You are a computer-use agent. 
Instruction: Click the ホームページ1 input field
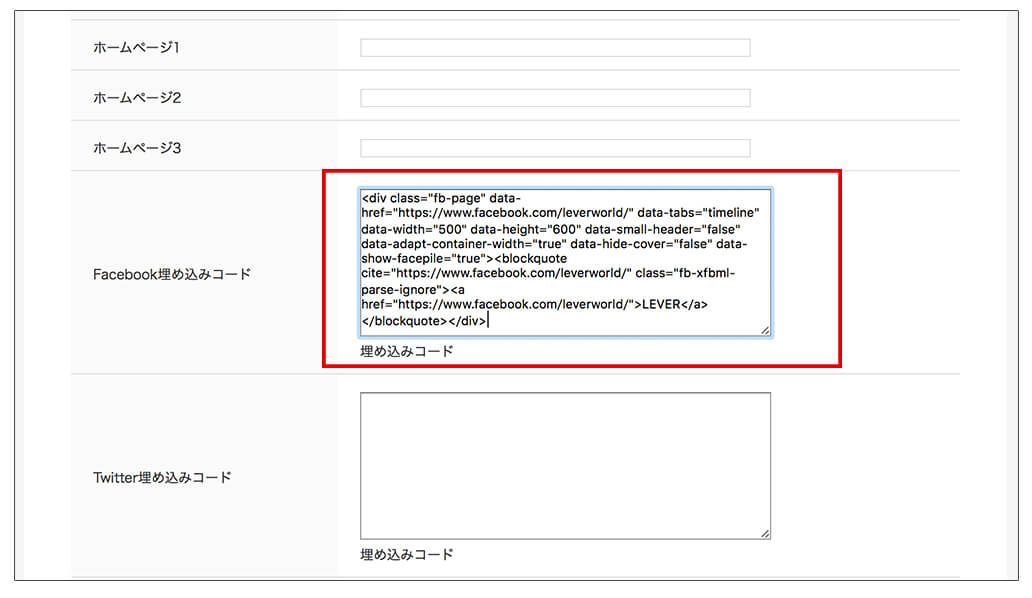pyautogui.click(x=554, y=48)
